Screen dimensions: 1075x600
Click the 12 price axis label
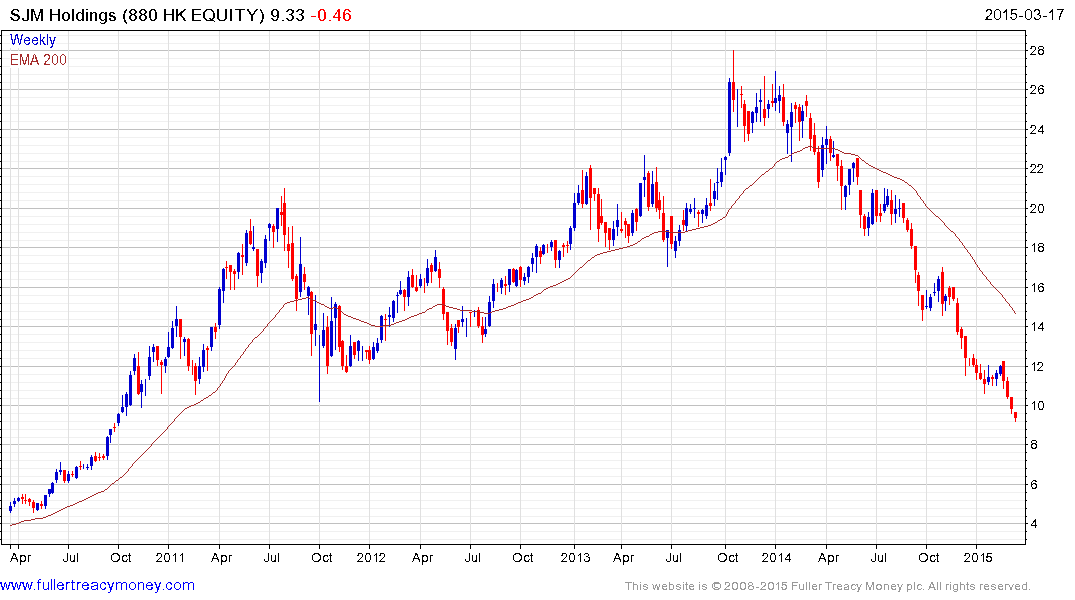pos(1037,366)
